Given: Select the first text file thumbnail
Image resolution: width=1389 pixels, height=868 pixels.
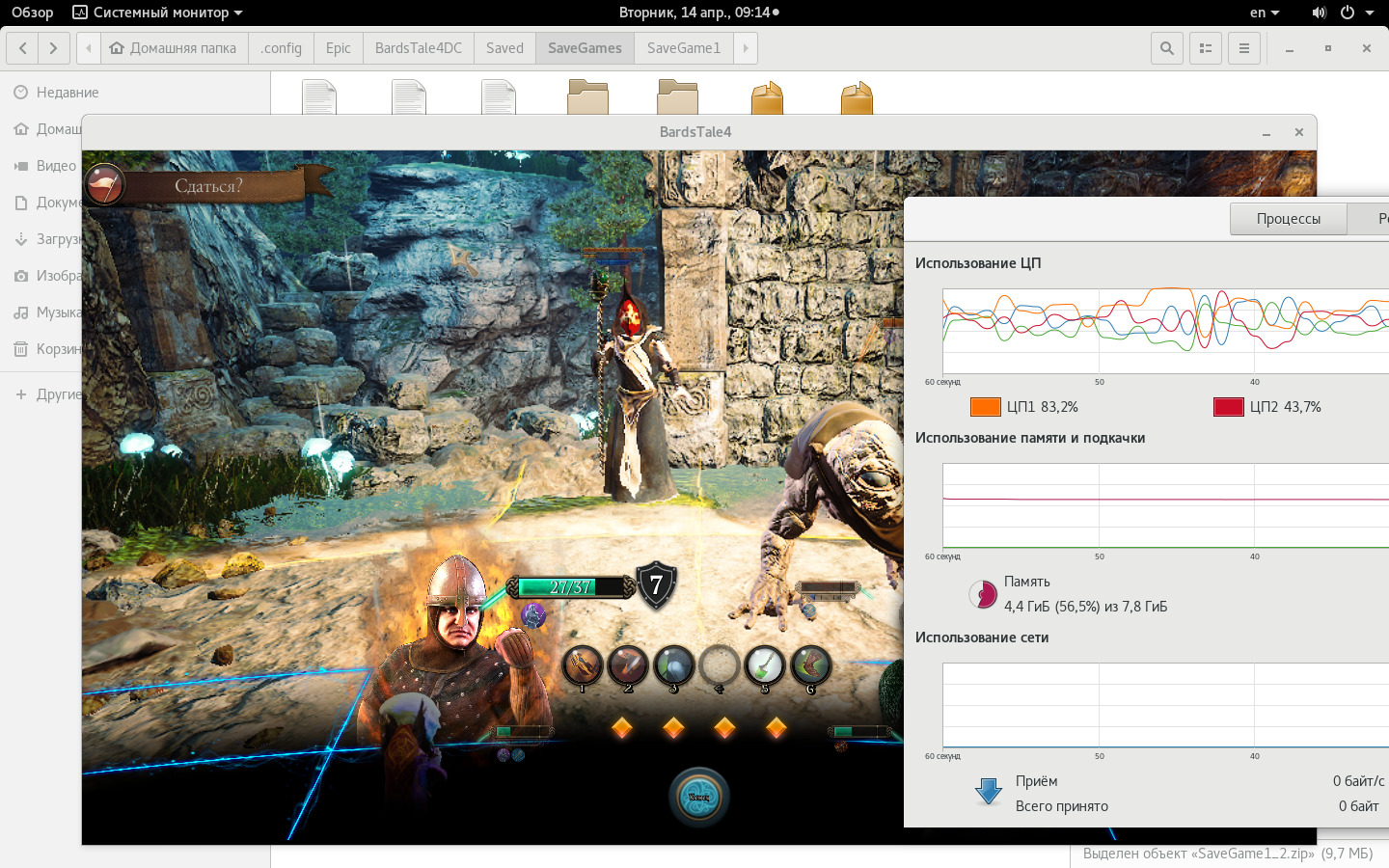Looking at the screenshot, I should (319, 97).
